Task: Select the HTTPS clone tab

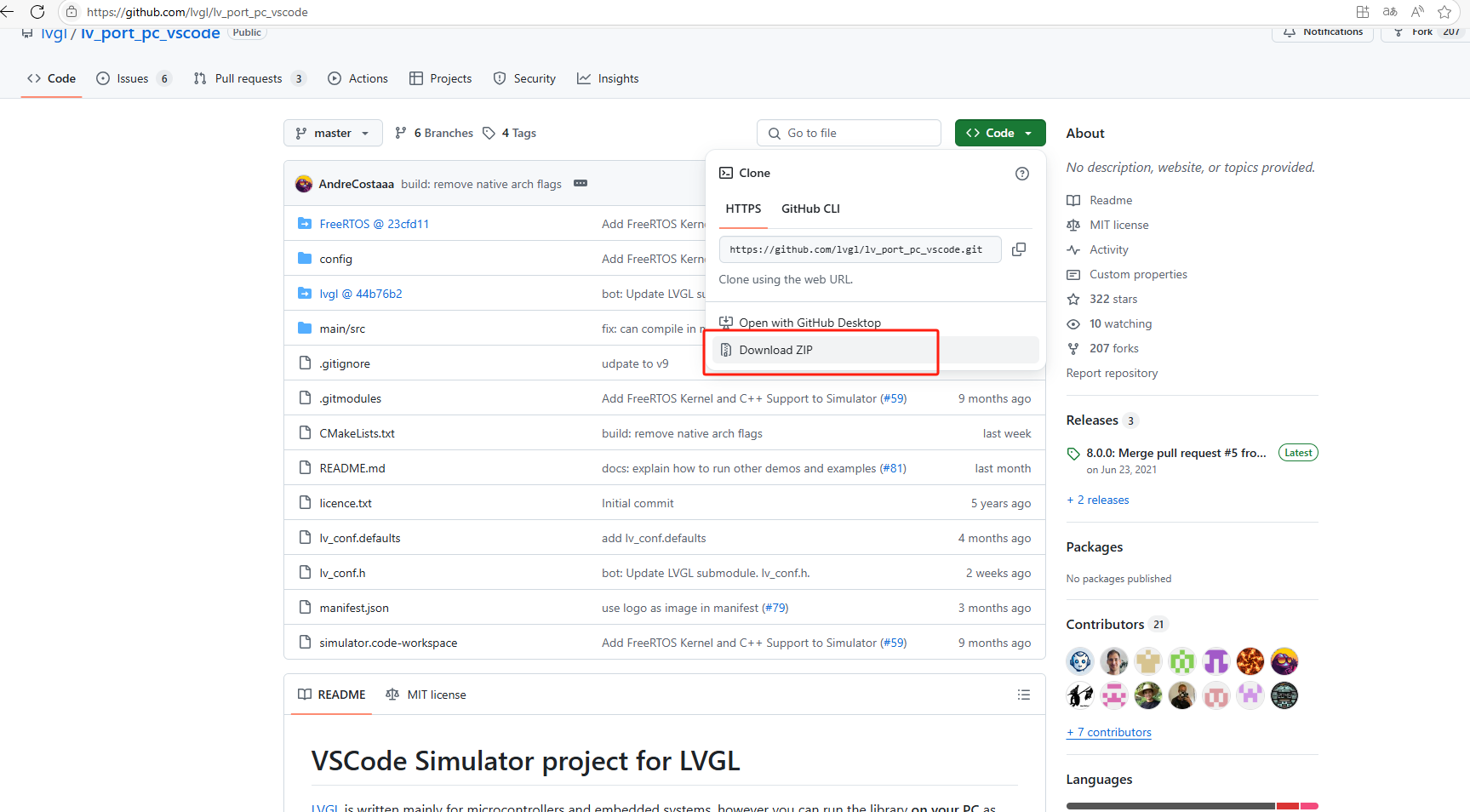Action: (x=743, y=209)
